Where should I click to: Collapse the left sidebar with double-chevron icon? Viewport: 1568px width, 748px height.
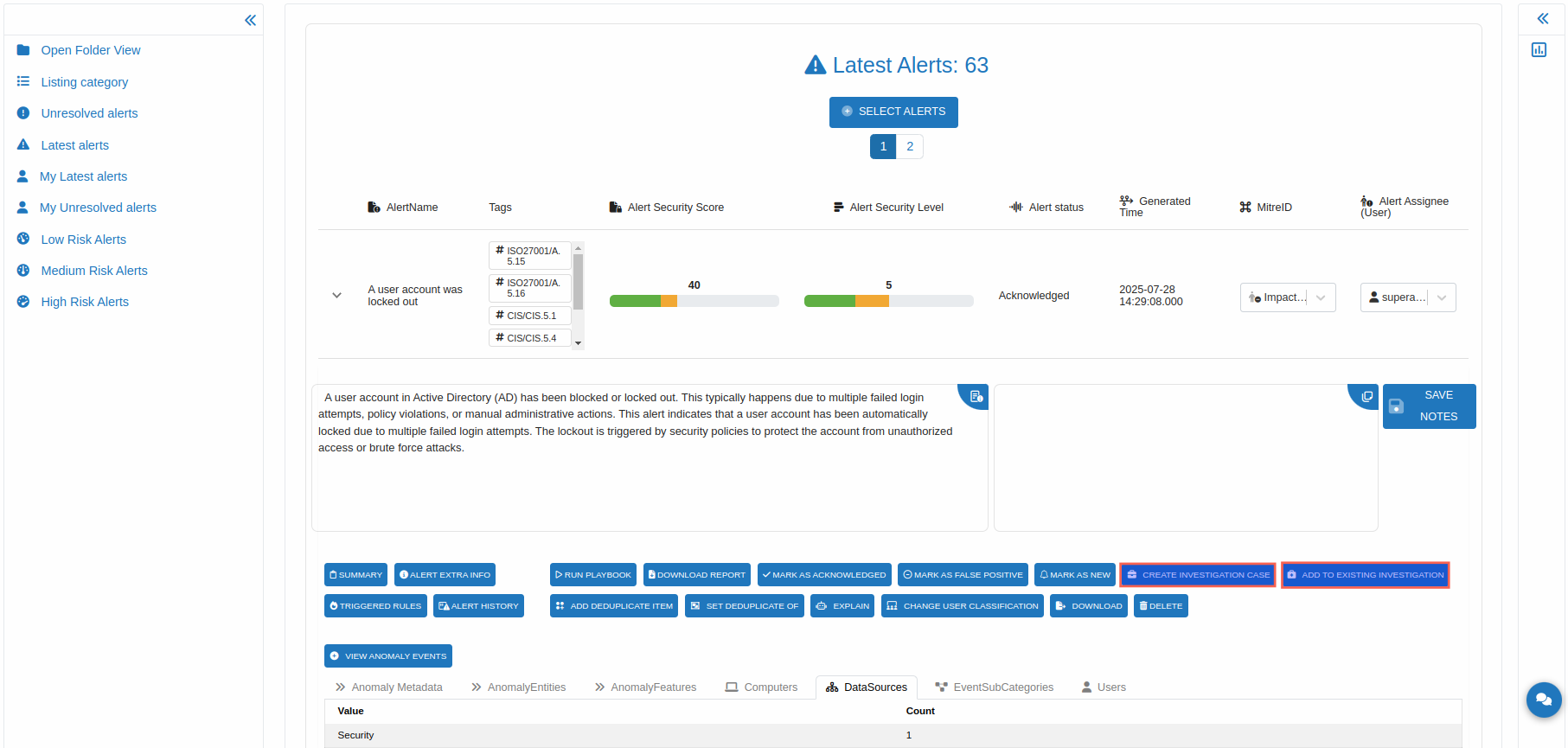(250, 20)
